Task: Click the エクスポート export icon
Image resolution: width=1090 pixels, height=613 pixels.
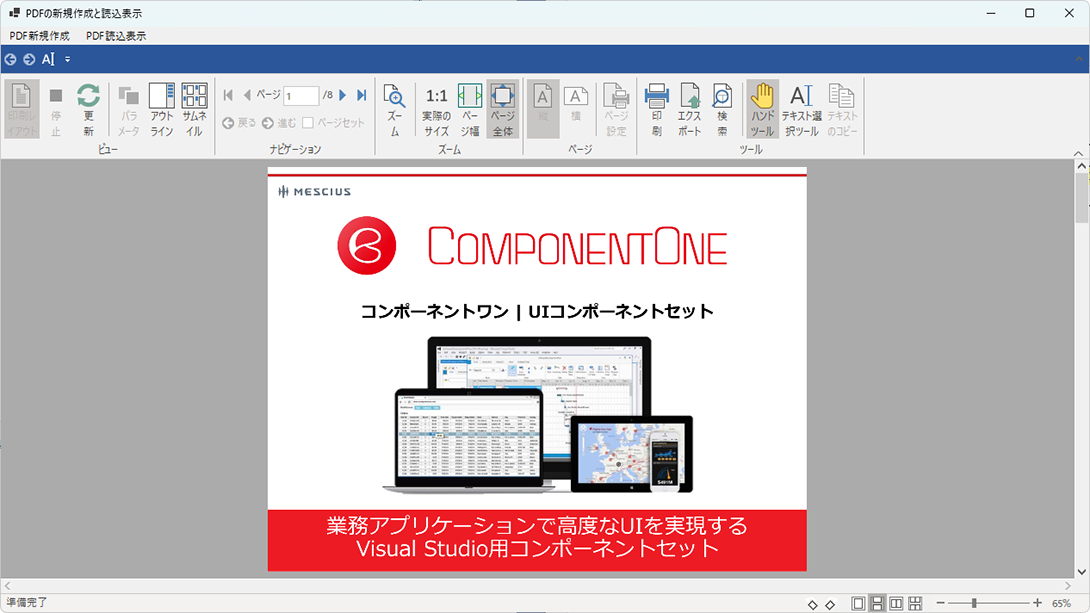Action: click(x=690, y=109)
